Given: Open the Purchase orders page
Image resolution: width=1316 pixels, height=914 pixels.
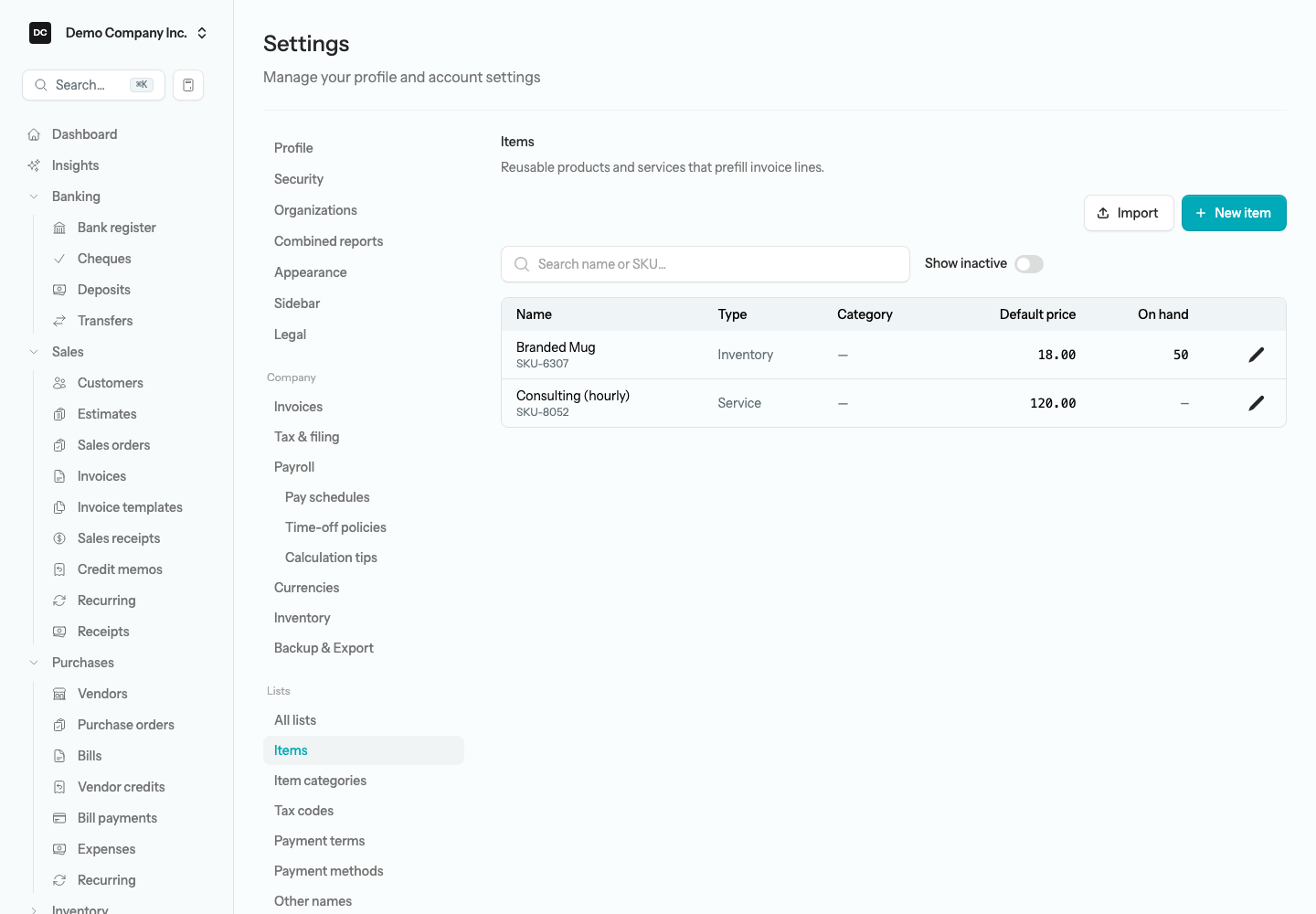Looking at the screenshot, I should 126,725.
